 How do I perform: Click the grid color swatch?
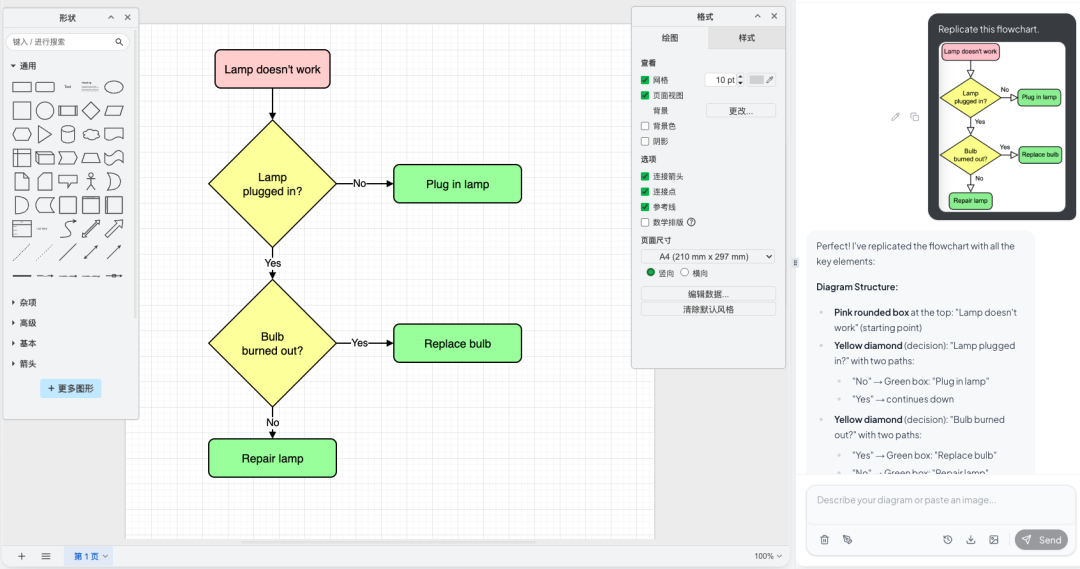pyautogui.click(x=756, y=80)
